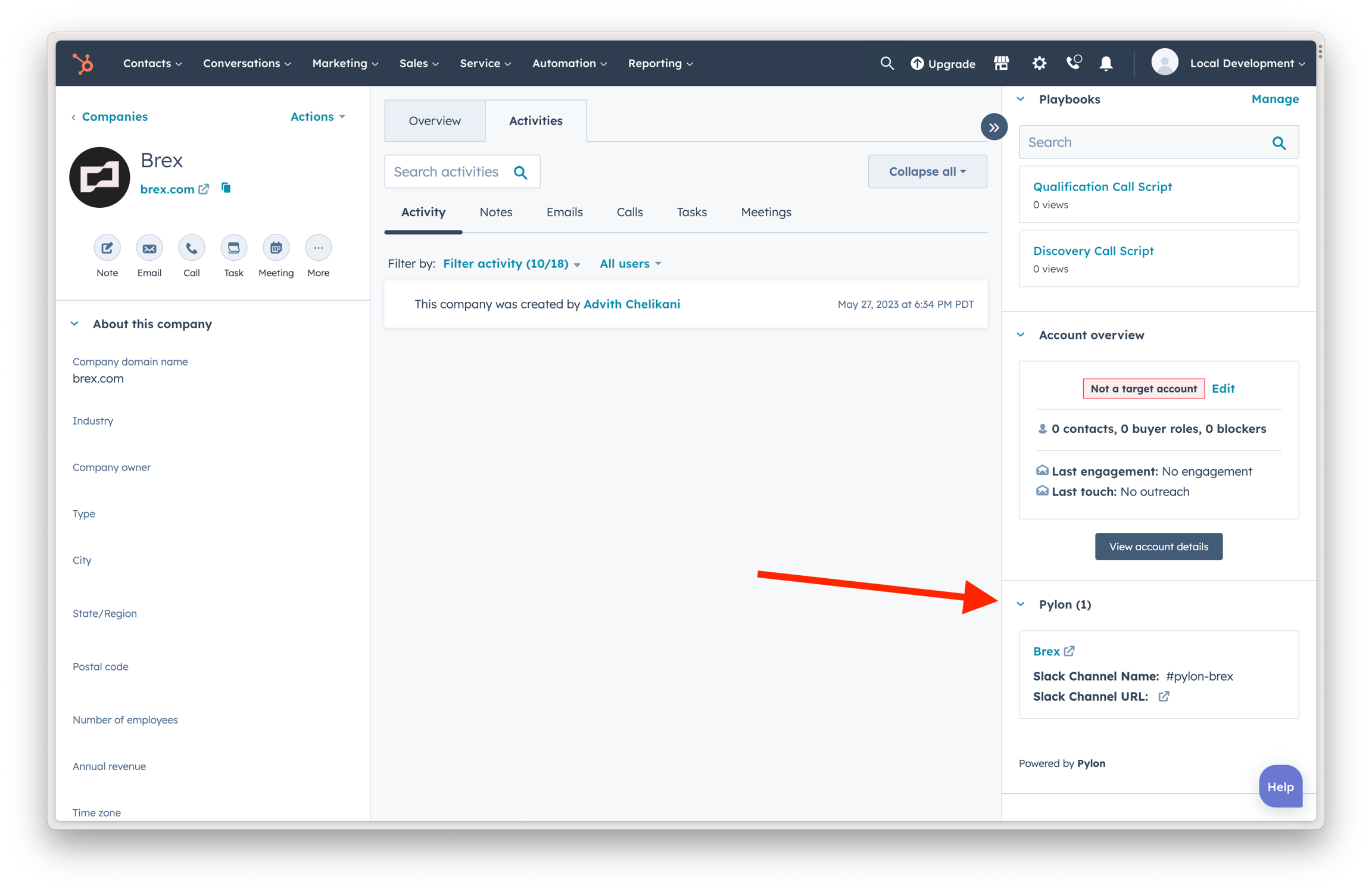Collapse the right sidebar with the double-arrow button
Image resolution: width=1372 pixels, height=892 pixels.
click(994, 127)
